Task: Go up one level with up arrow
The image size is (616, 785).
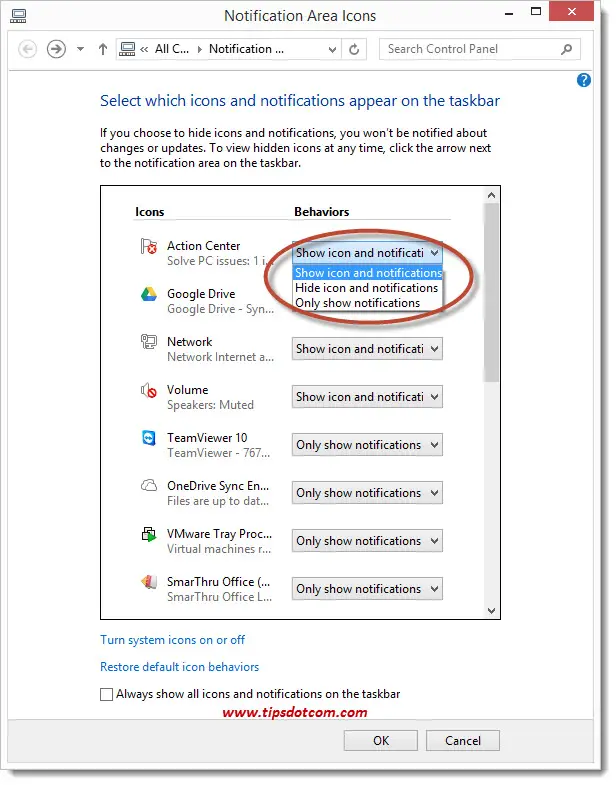Action: (103, 49)
